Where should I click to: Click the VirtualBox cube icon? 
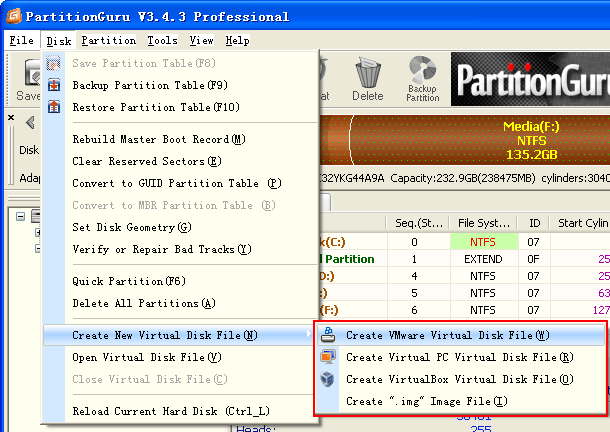coord(328,379)
